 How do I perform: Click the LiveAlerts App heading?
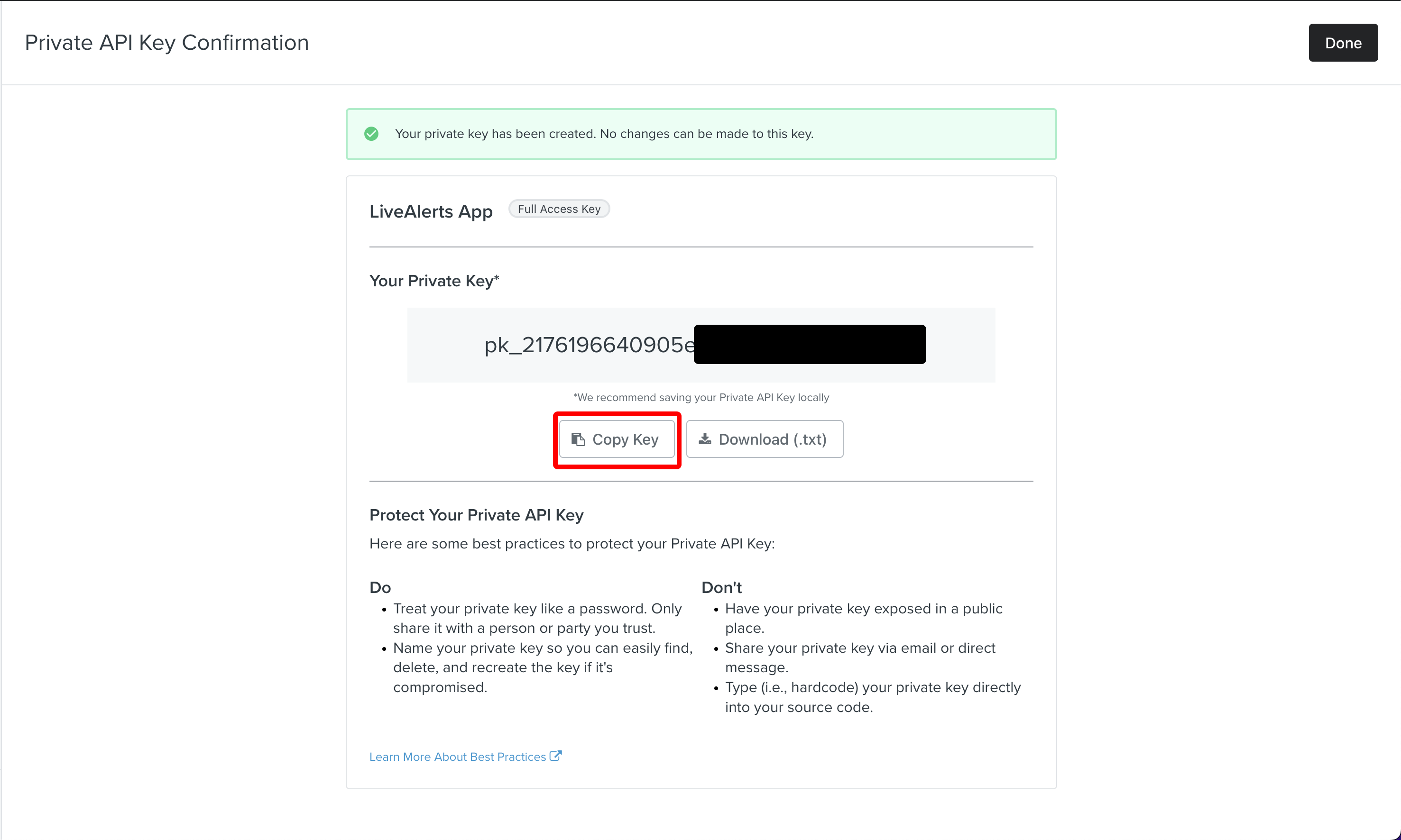click(431, 212)
